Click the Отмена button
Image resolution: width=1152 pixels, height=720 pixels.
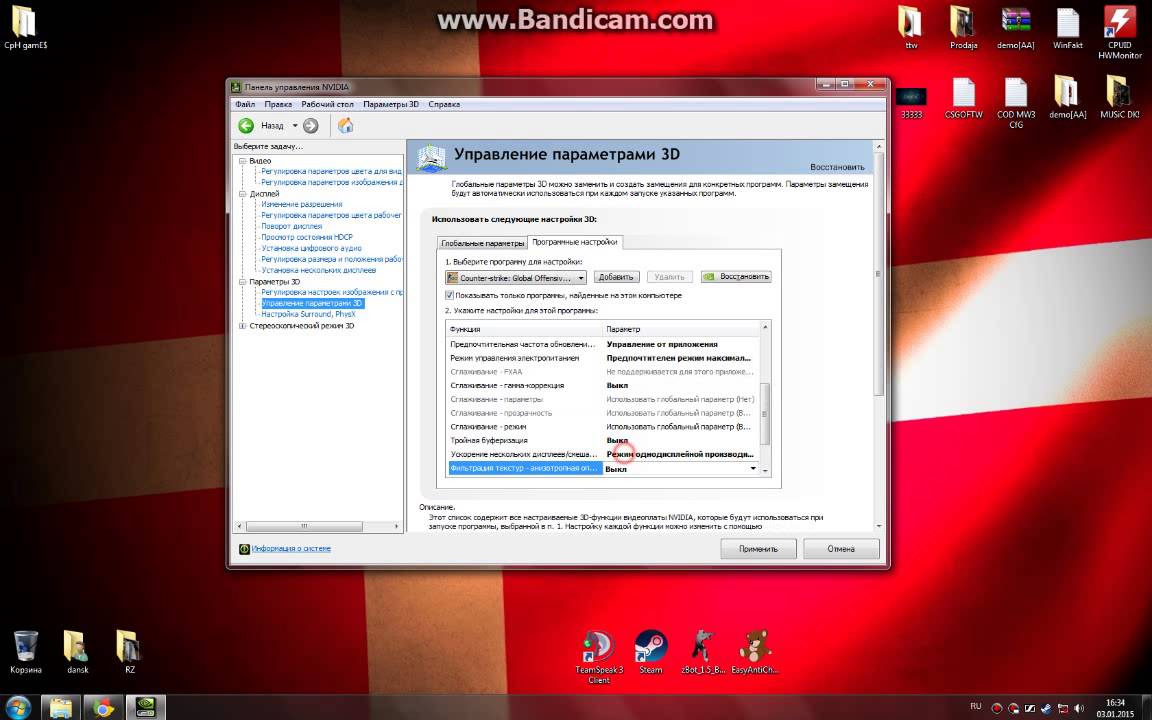840,549
